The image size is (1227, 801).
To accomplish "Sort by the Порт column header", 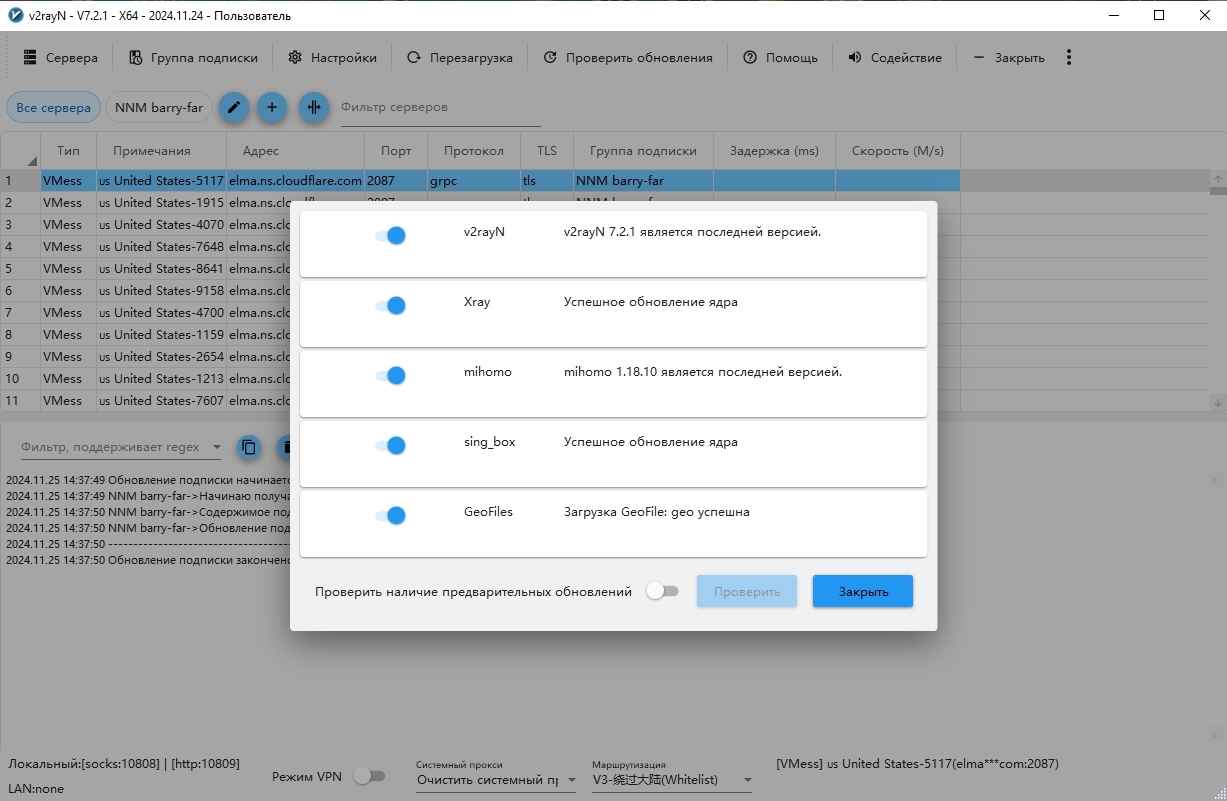I will pyautogui.click(x=396, y=151).
